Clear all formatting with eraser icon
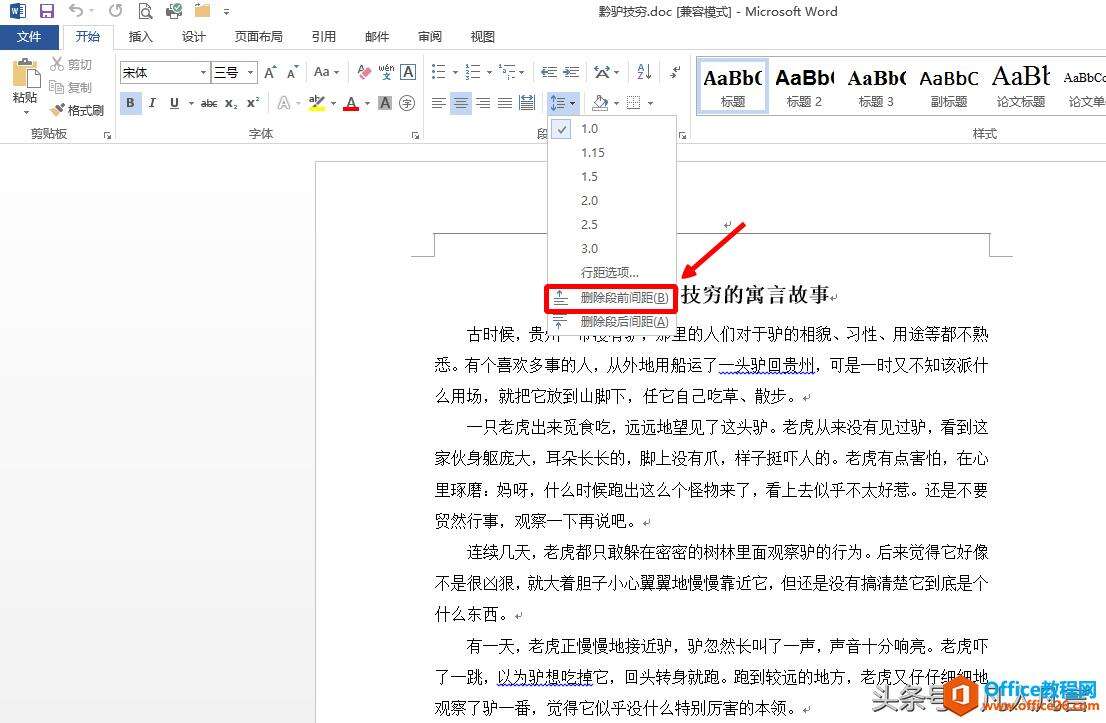1106x723 pixels. [363, 72]
